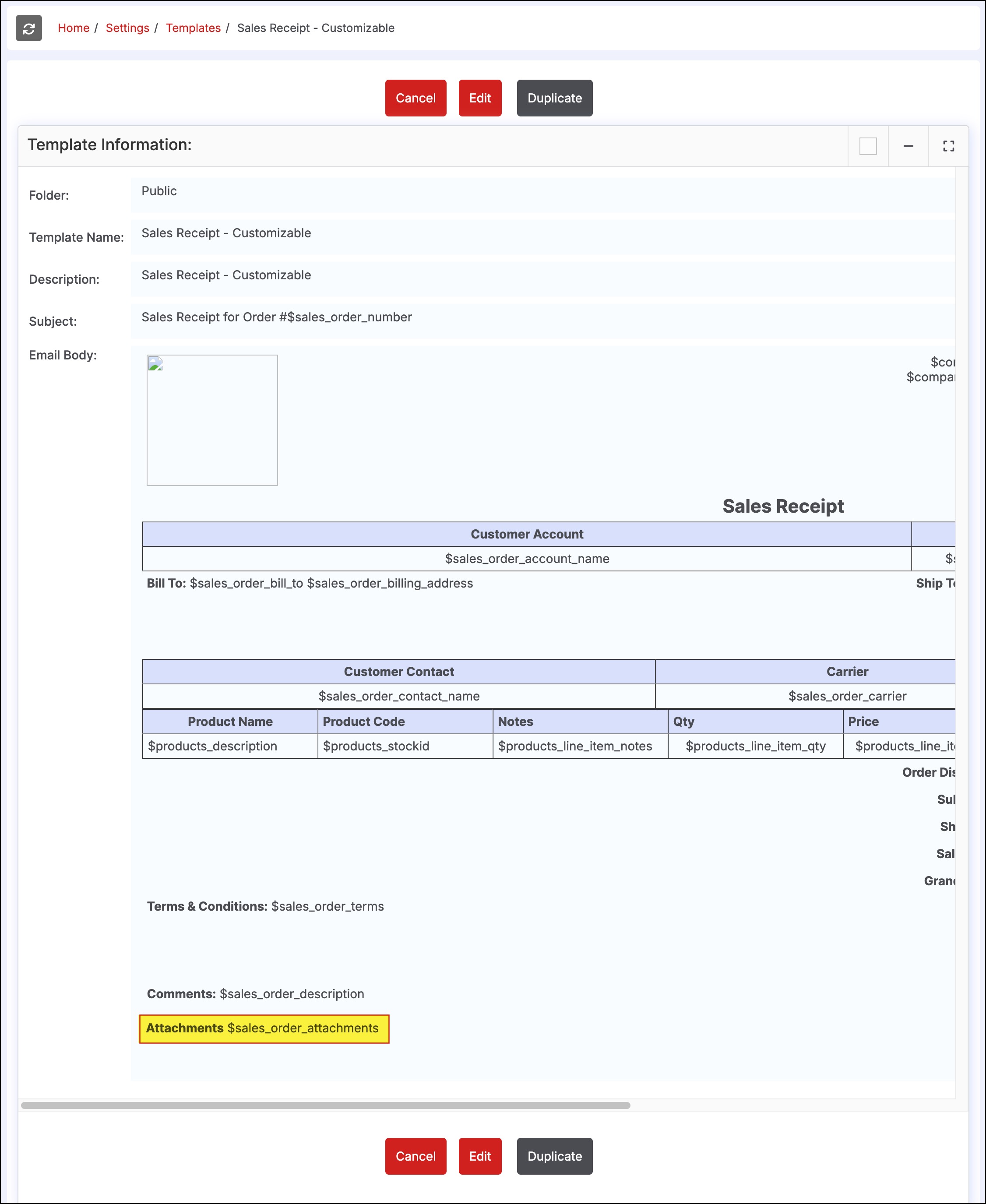Click '$sales_order_account_name' cell
The image size is (986, 1204).
[x=527, y=558]
